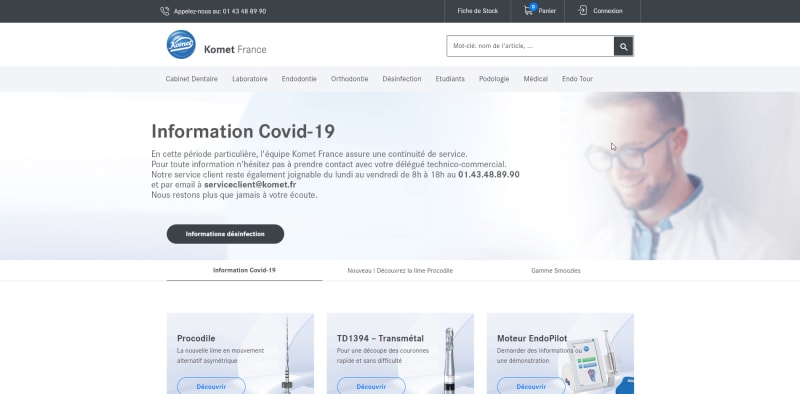Click Découvrir on the Procodile card

coord(211,386)
